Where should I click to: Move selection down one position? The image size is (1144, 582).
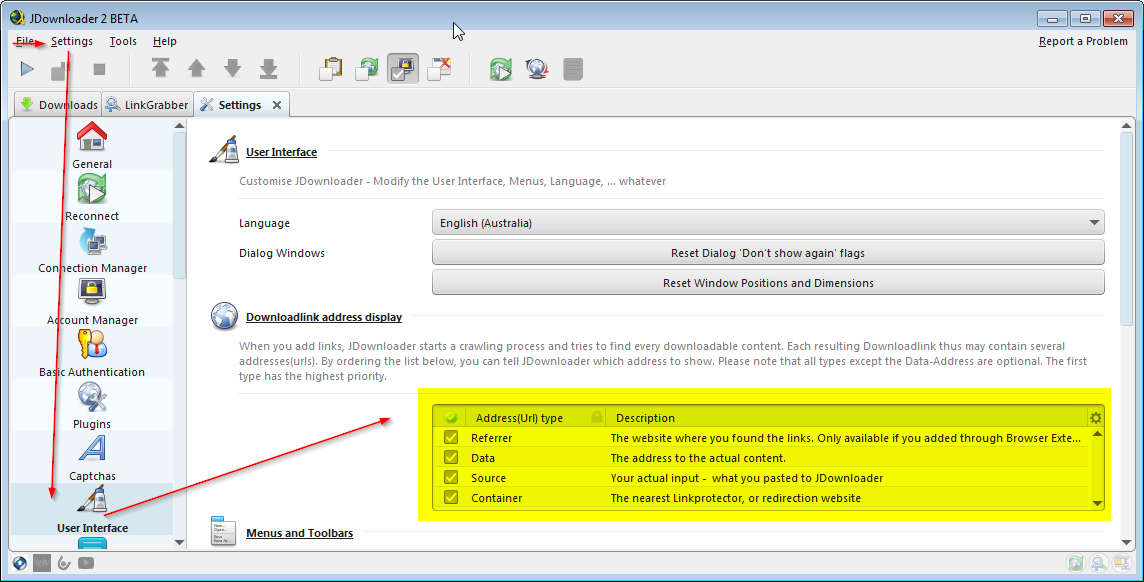click(232, 69)
